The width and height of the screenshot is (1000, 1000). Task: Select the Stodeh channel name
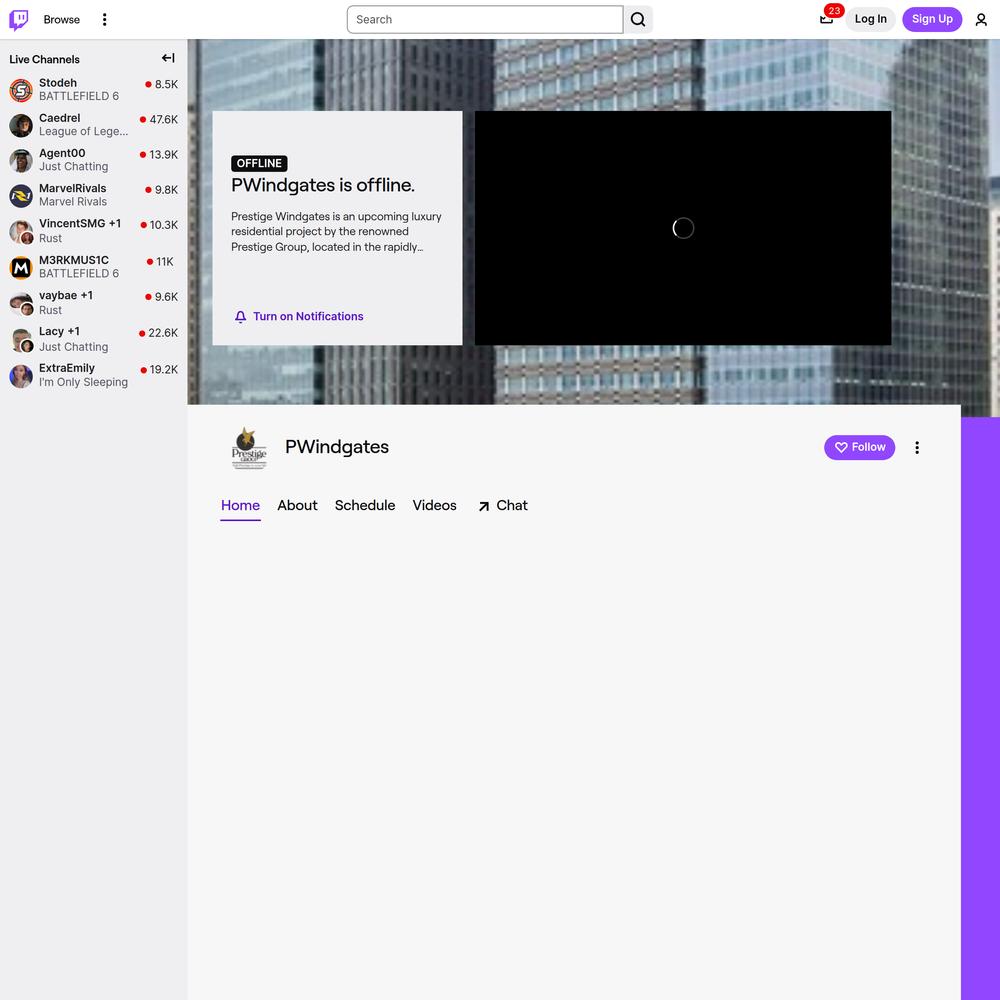pyautogui.click(x=57, y=83)
